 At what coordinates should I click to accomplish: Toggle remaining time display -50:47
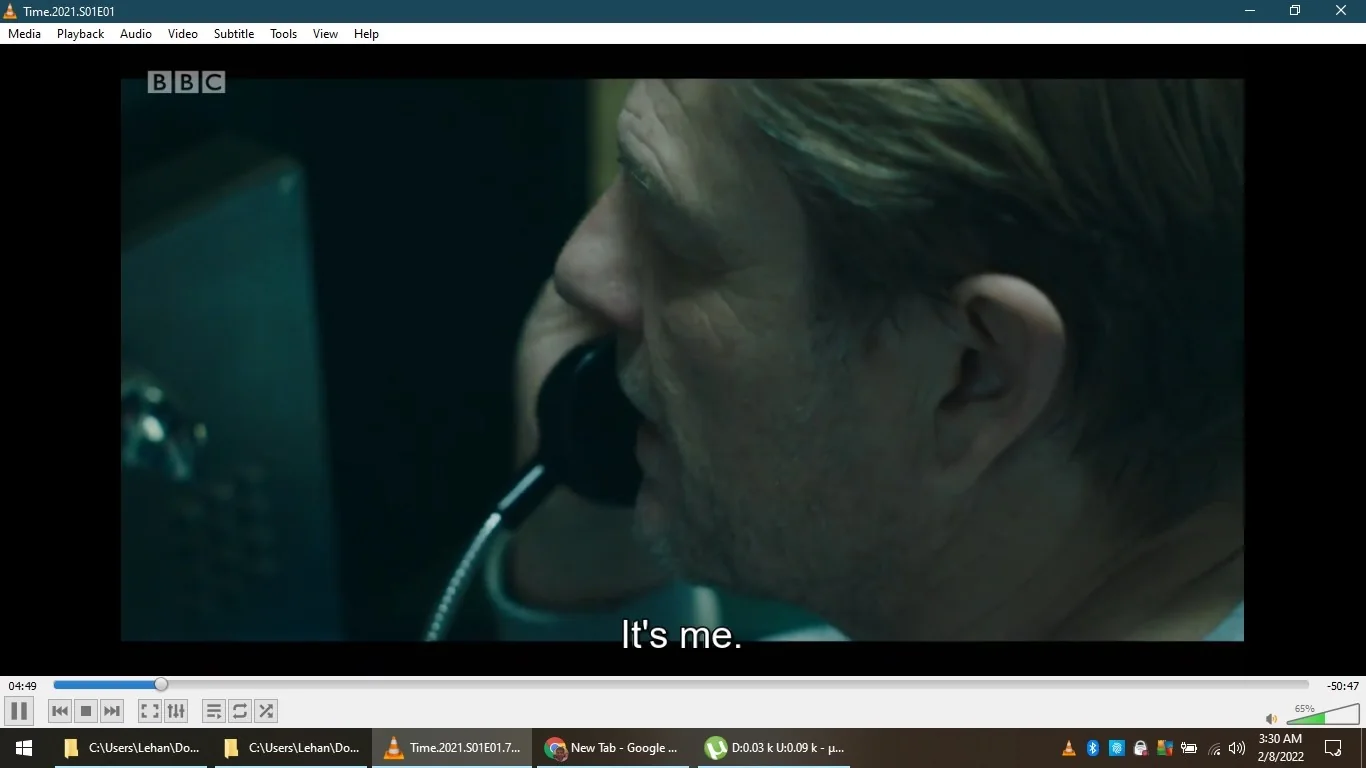point(1343,686)
